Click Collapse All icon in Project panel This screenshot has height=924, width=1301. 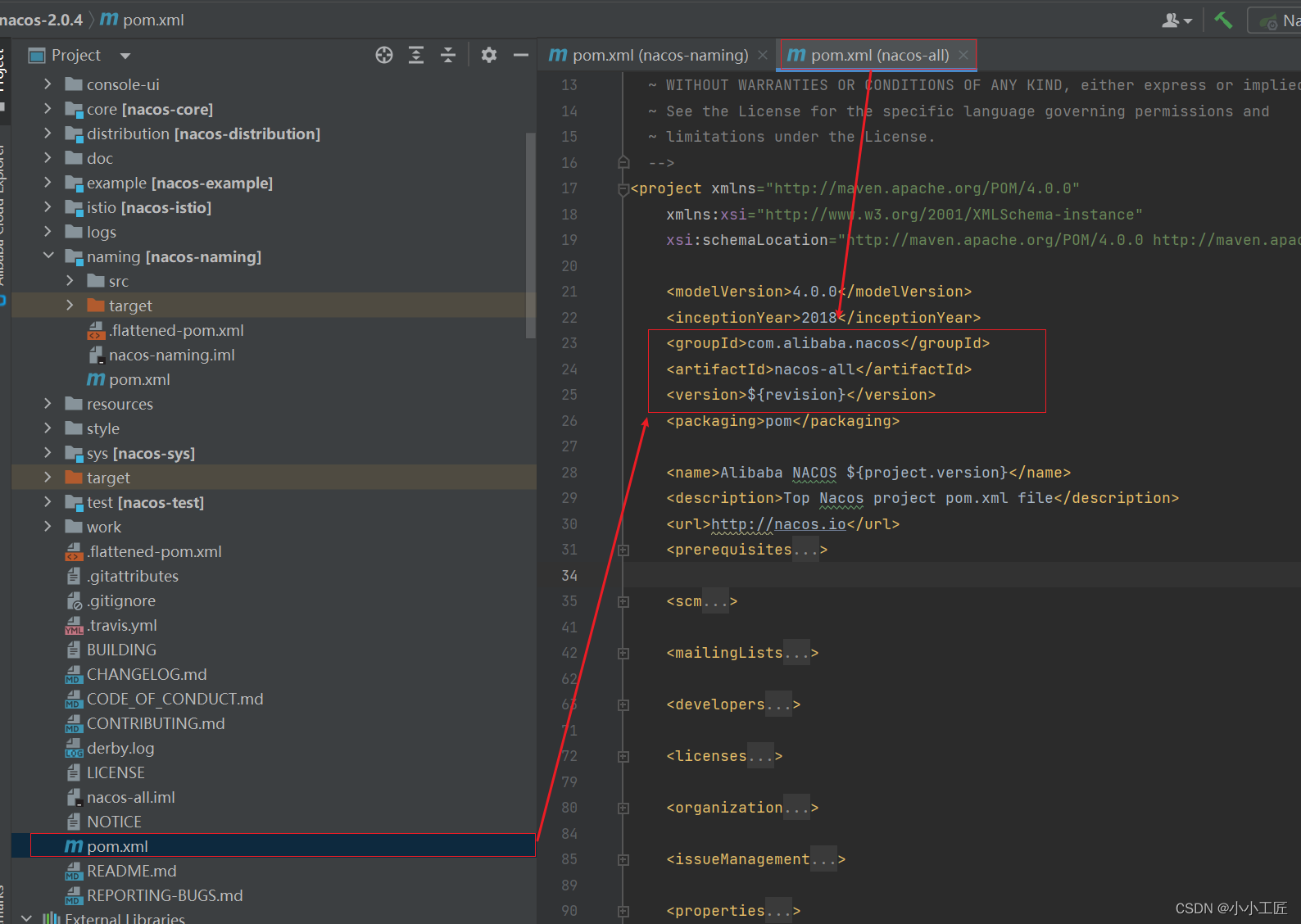(448, 55)
